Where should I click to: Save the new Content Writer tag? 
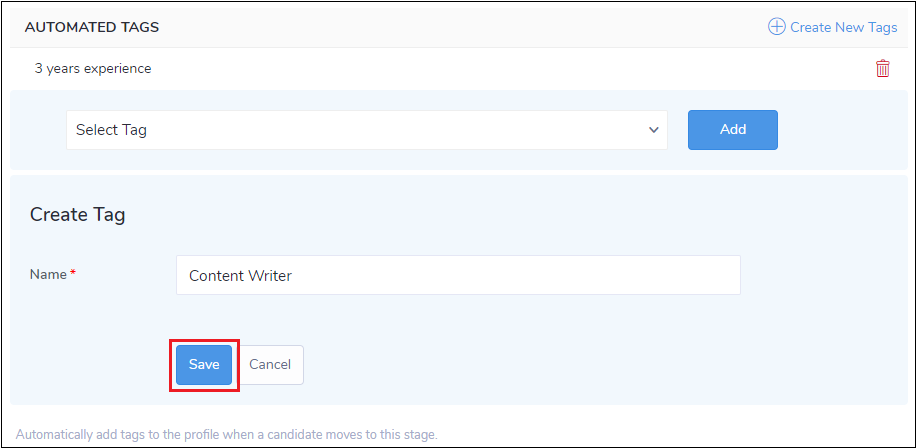tap(204, 365)
